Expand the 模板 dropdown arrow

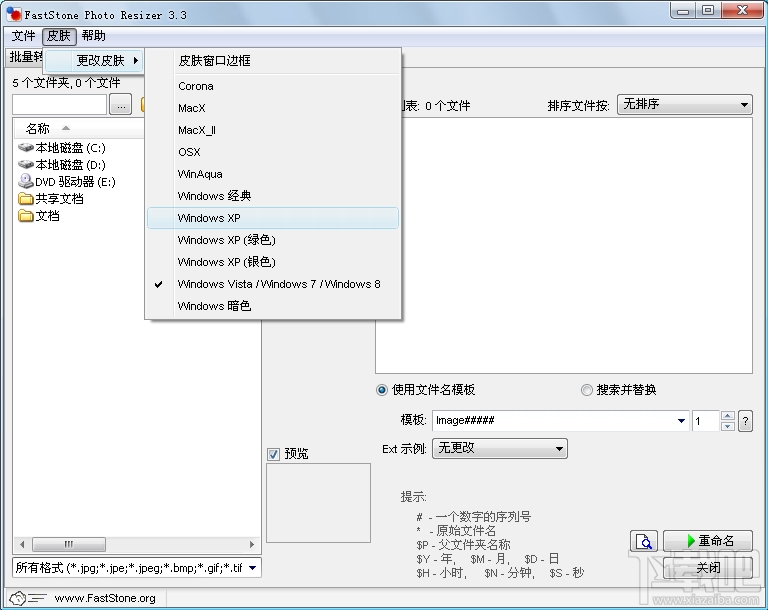click(x=681, y=421)
